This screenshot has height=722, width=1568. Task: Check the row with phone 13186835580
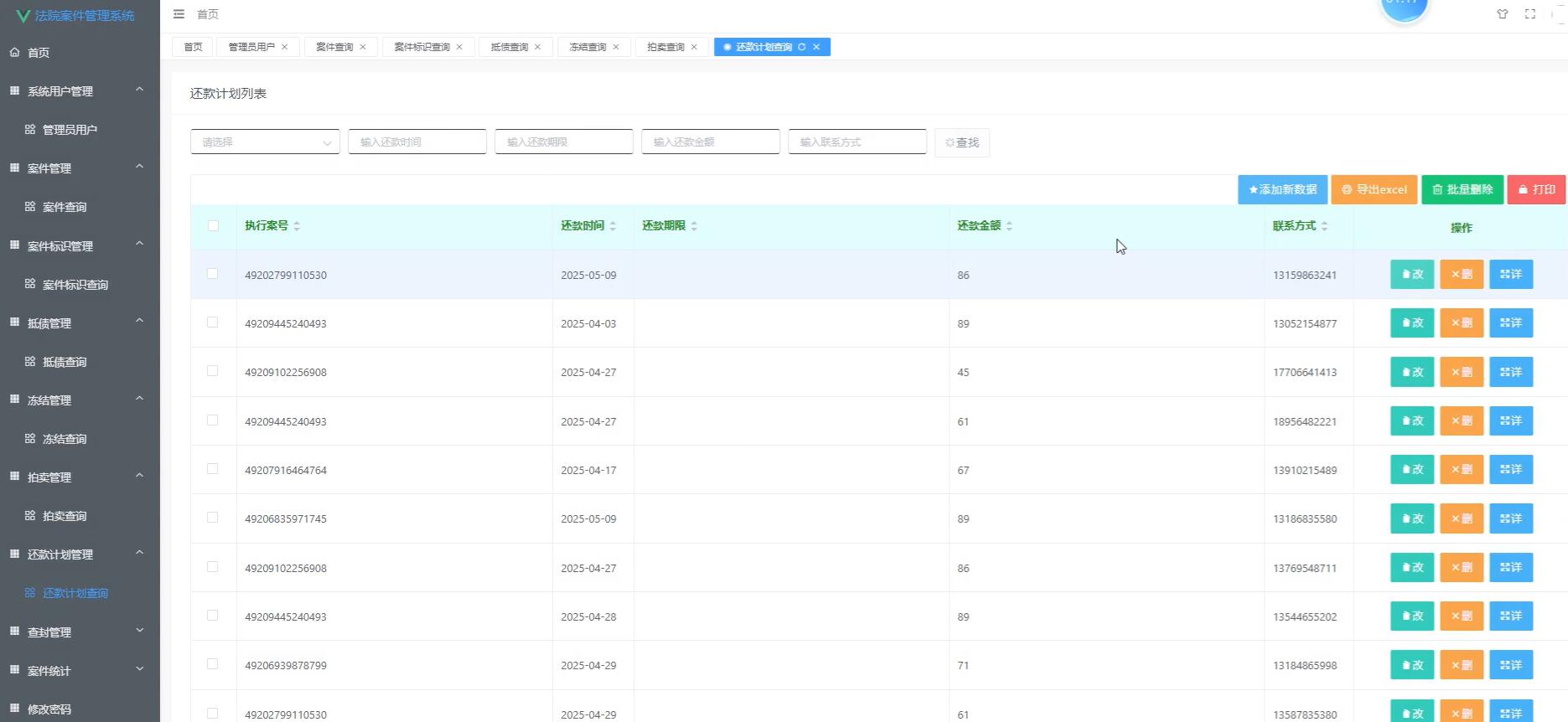tap(212, 518)
